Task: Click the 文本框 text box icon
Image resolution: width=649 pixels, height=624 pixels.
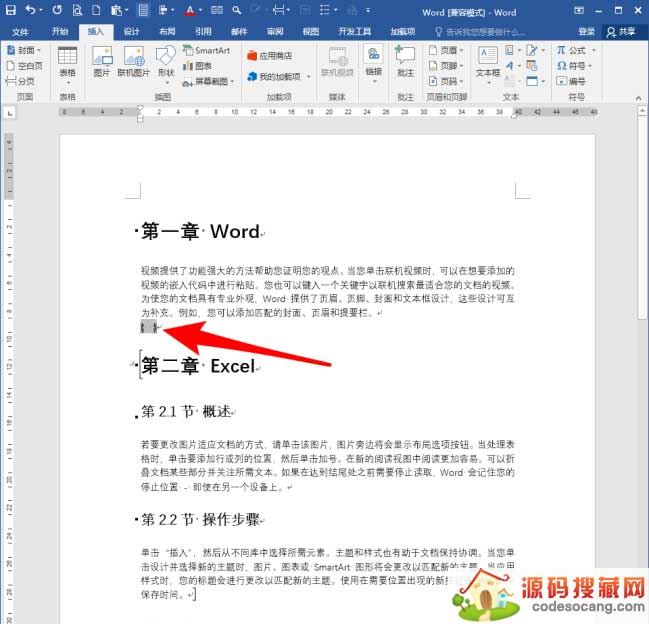Action: coord(488,60)
